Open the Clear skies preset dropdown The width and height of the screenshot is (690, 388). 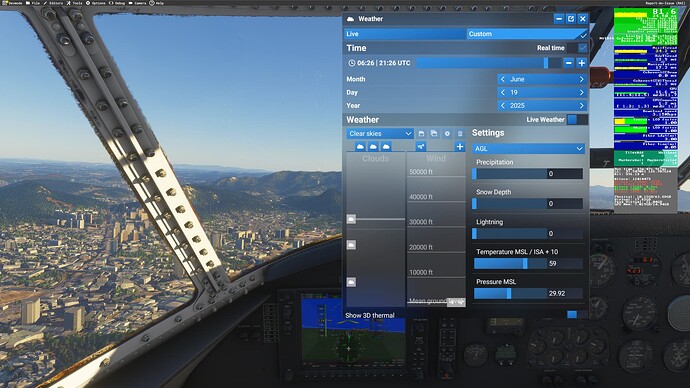tap(380, 133)
